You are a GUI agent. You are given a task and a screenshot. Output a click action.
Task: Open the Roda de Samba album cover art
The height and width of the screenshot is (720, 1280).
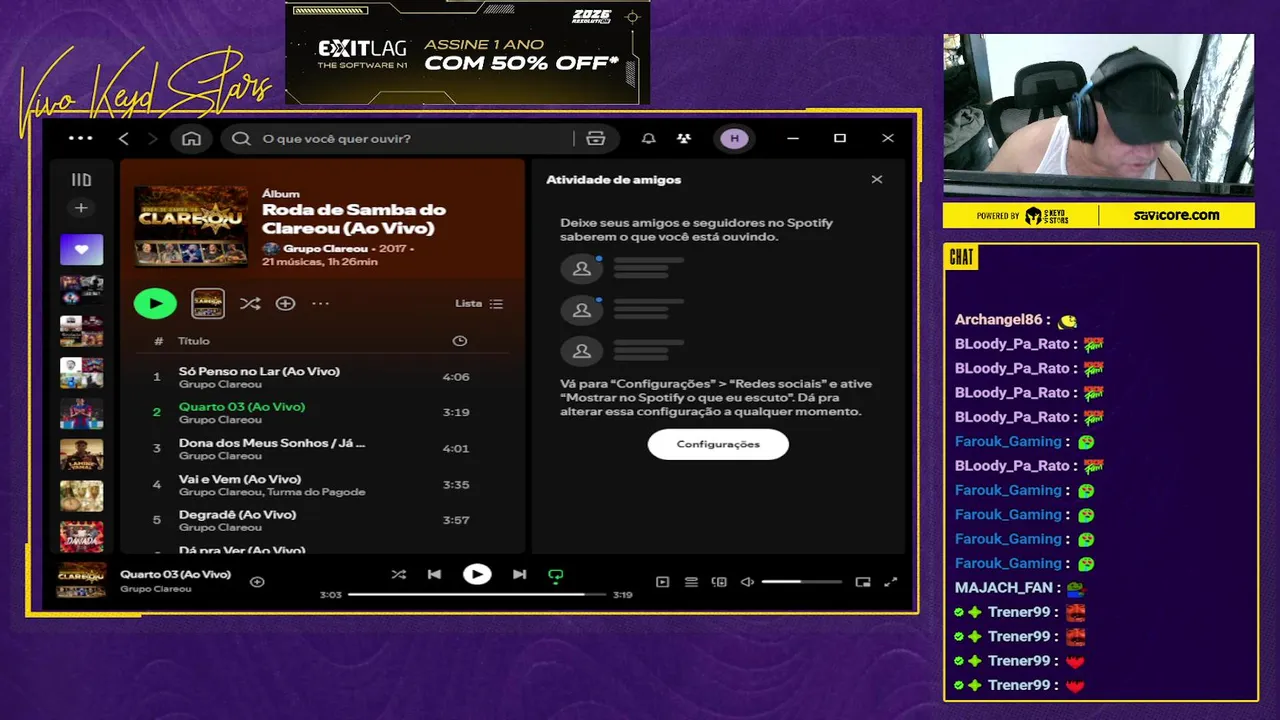191,226
